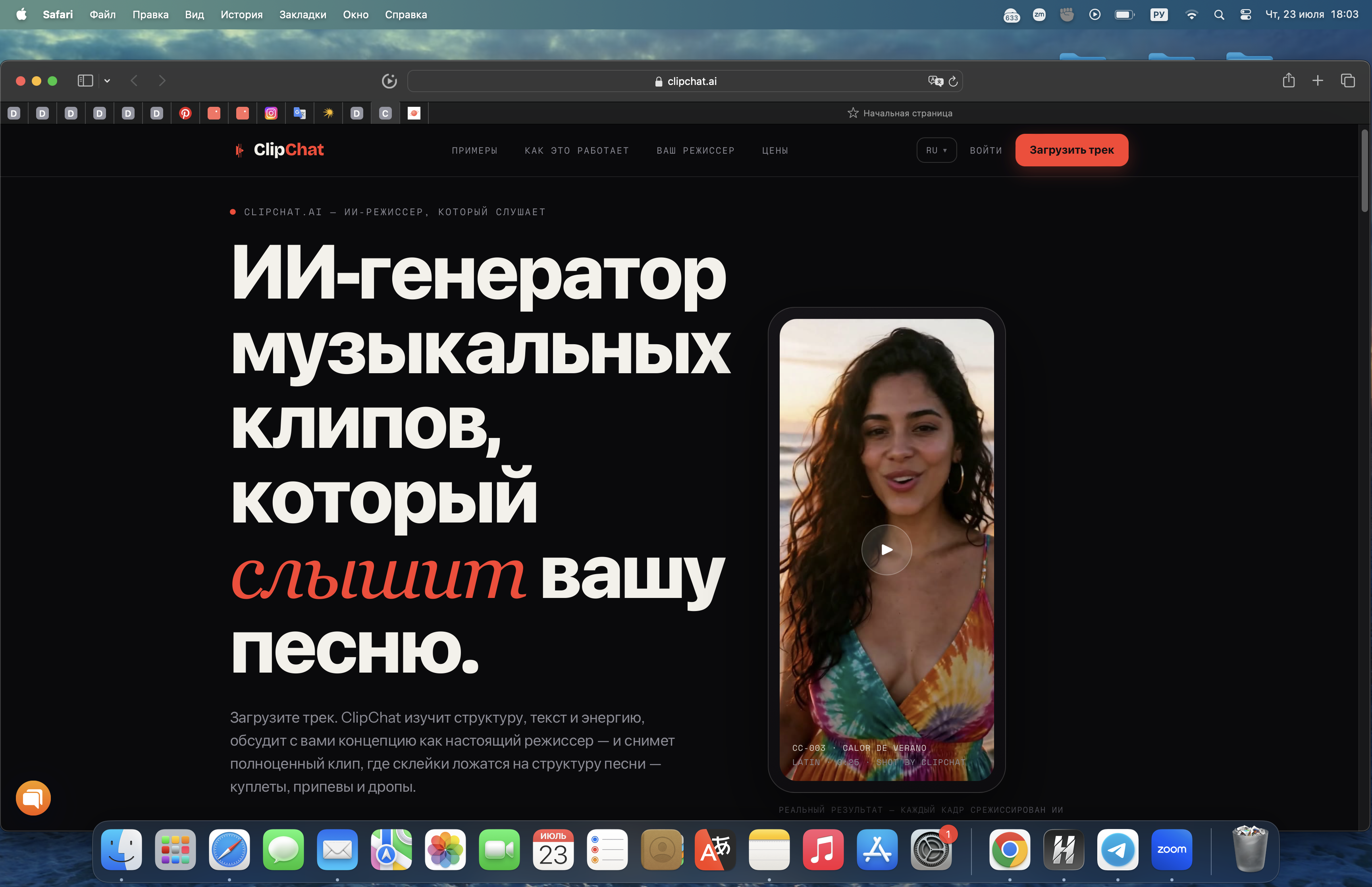
Task: Open the ВАШ РЕЖИССЕР nav link
Action: (696, 150)
